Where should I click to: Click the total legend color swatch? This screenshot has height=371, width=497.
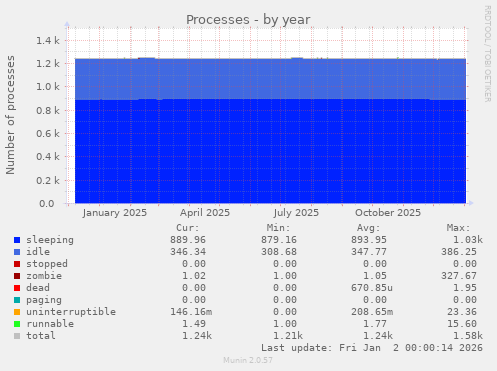[17, 336]
